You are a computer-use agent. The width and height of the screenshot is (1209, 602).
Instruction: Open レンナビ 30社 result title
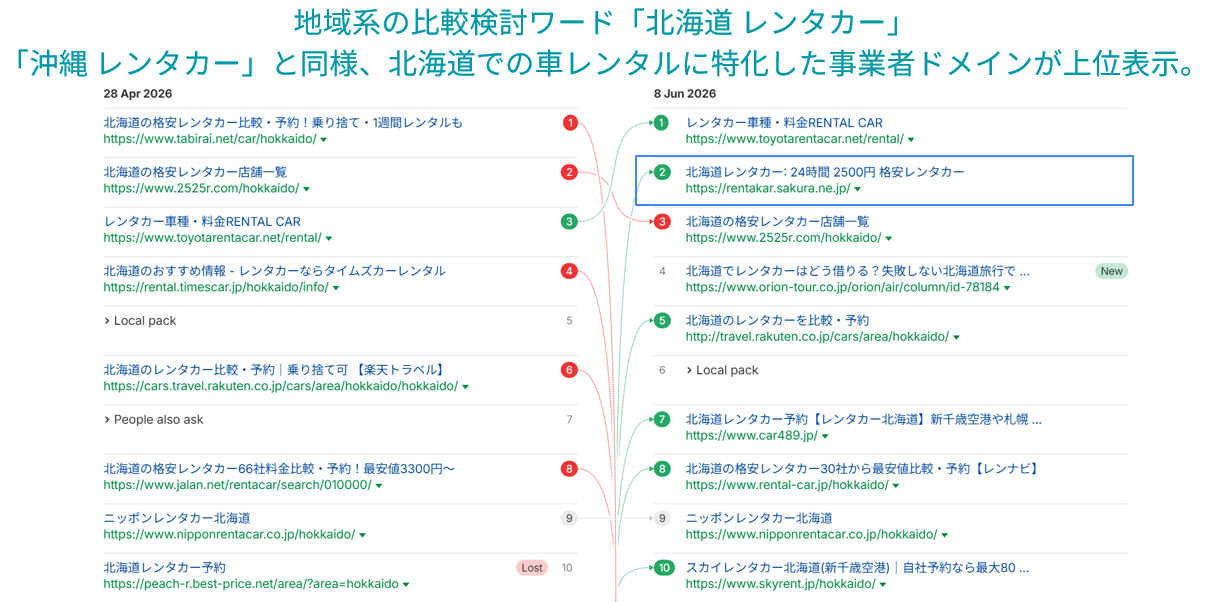[x=862, y=469]
